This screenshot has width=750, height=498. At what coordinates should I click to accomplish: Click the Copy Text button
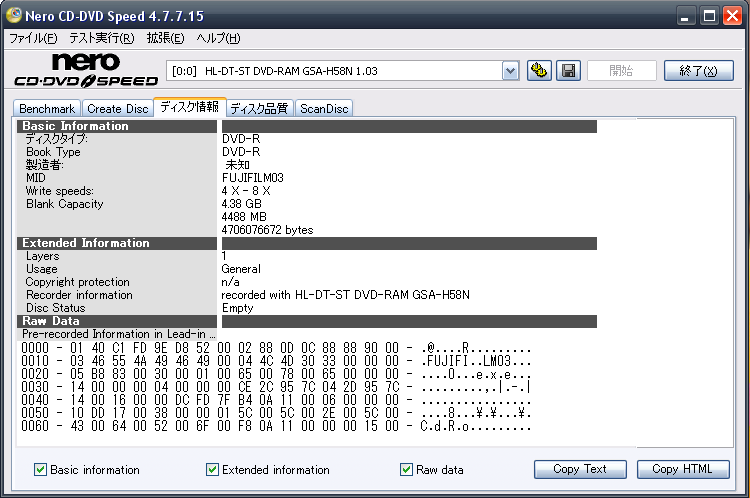[580, 469]
